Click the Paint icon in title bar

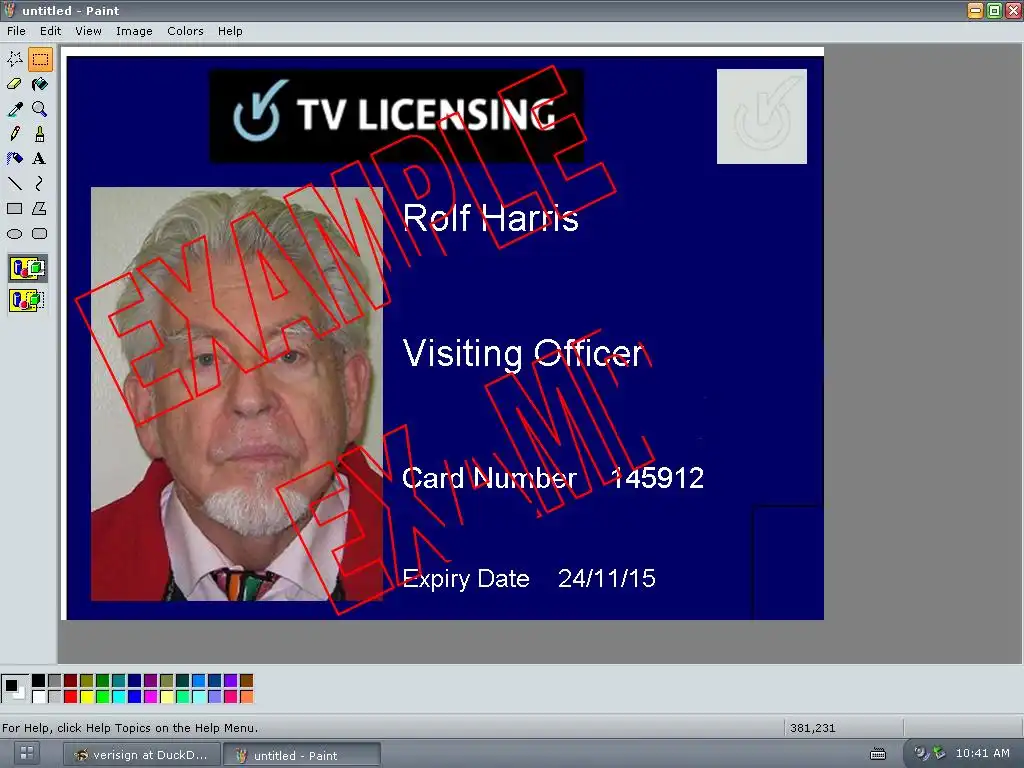tap(9, 10)
